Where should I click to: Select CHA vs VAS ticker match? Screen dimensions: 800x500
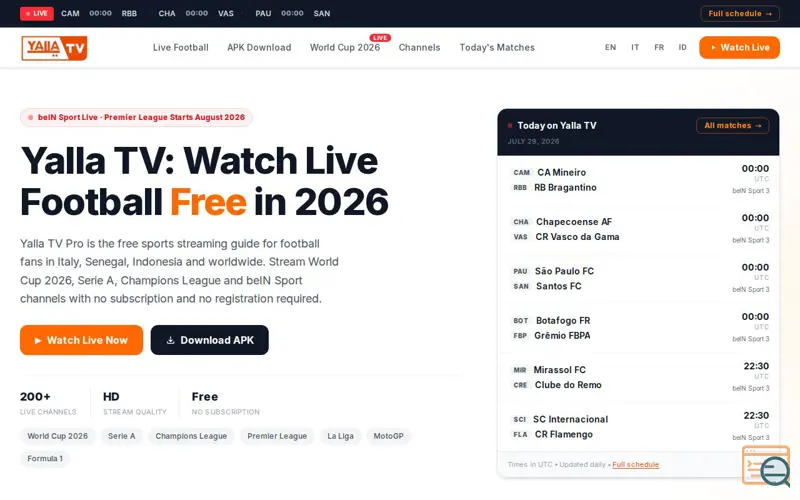tap(196, 13)
